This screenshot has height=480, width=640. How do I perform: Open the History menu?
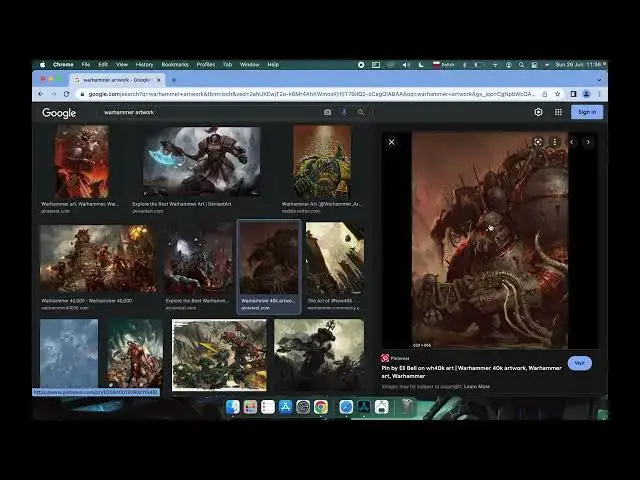click(144, 64)
